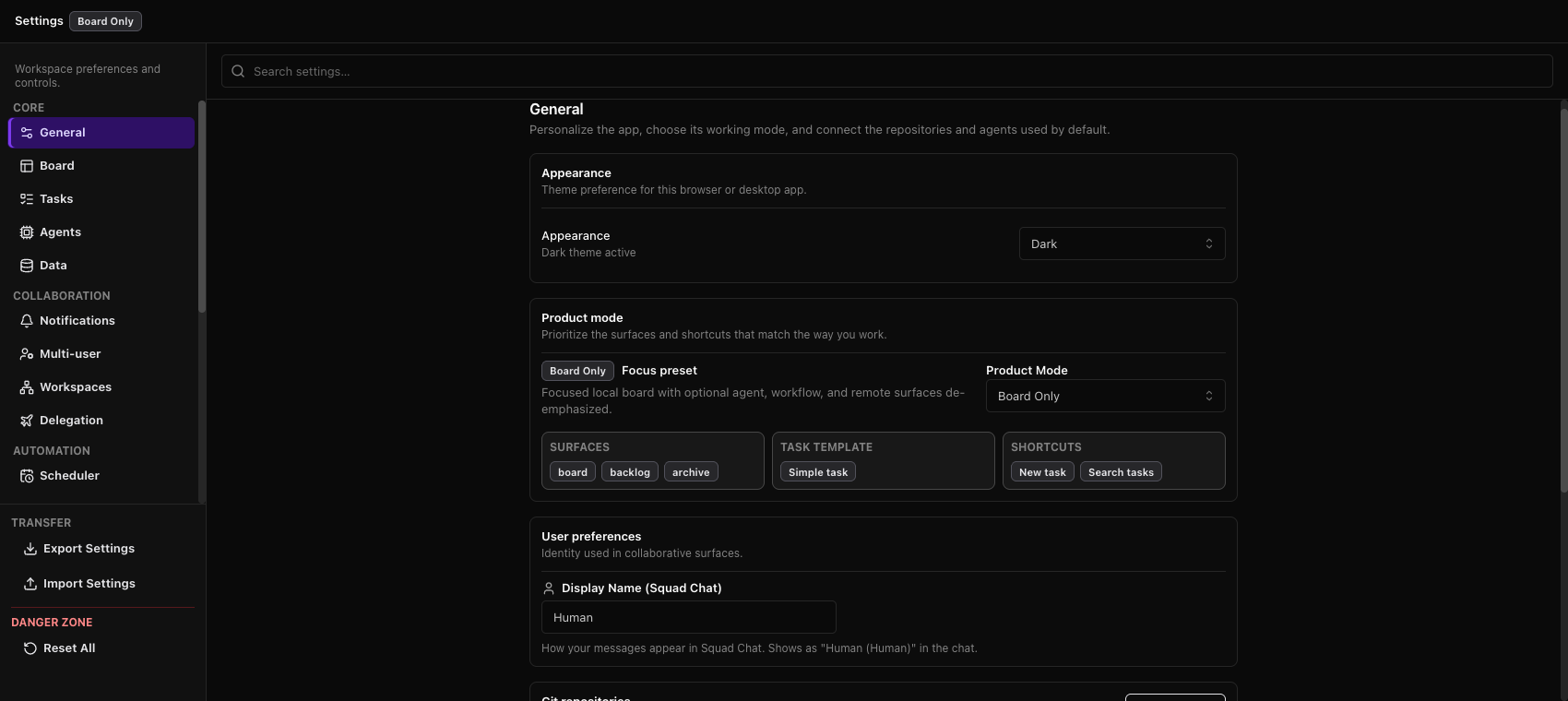
Task: Open Notifications settings section
Action: tap(101, 321)
